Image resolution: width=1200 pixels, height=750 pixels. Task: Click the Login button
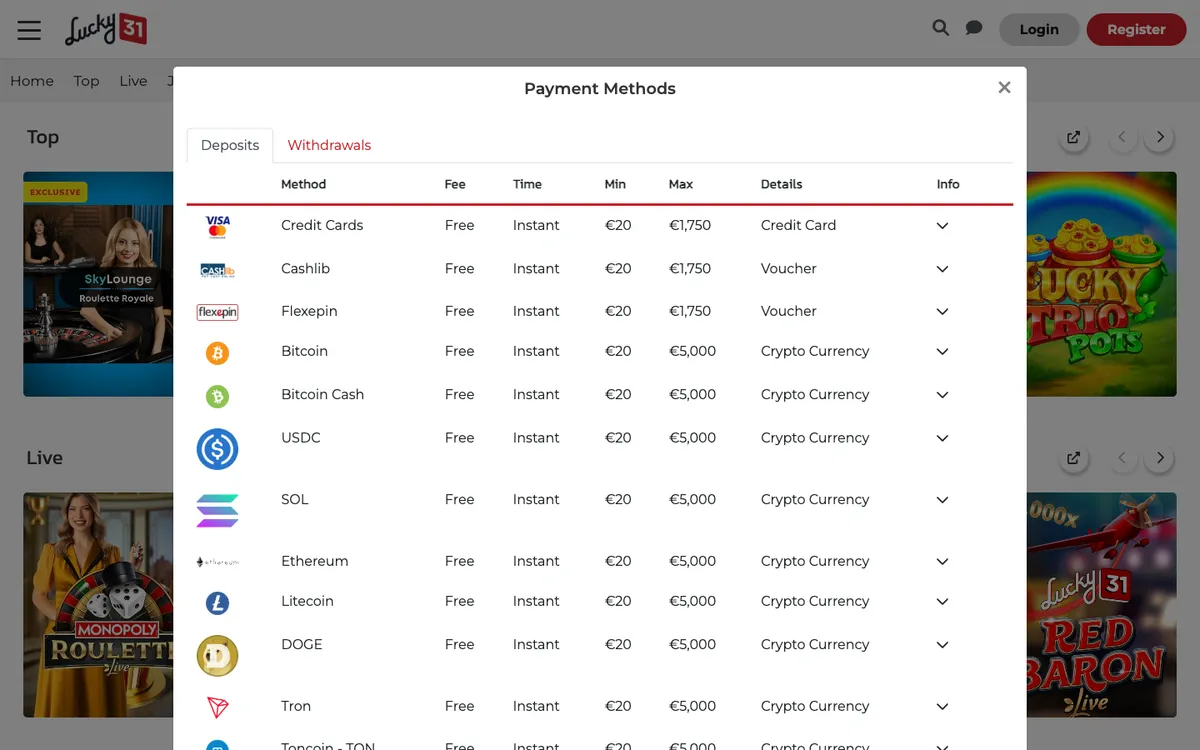click(x=1039, y=29)
